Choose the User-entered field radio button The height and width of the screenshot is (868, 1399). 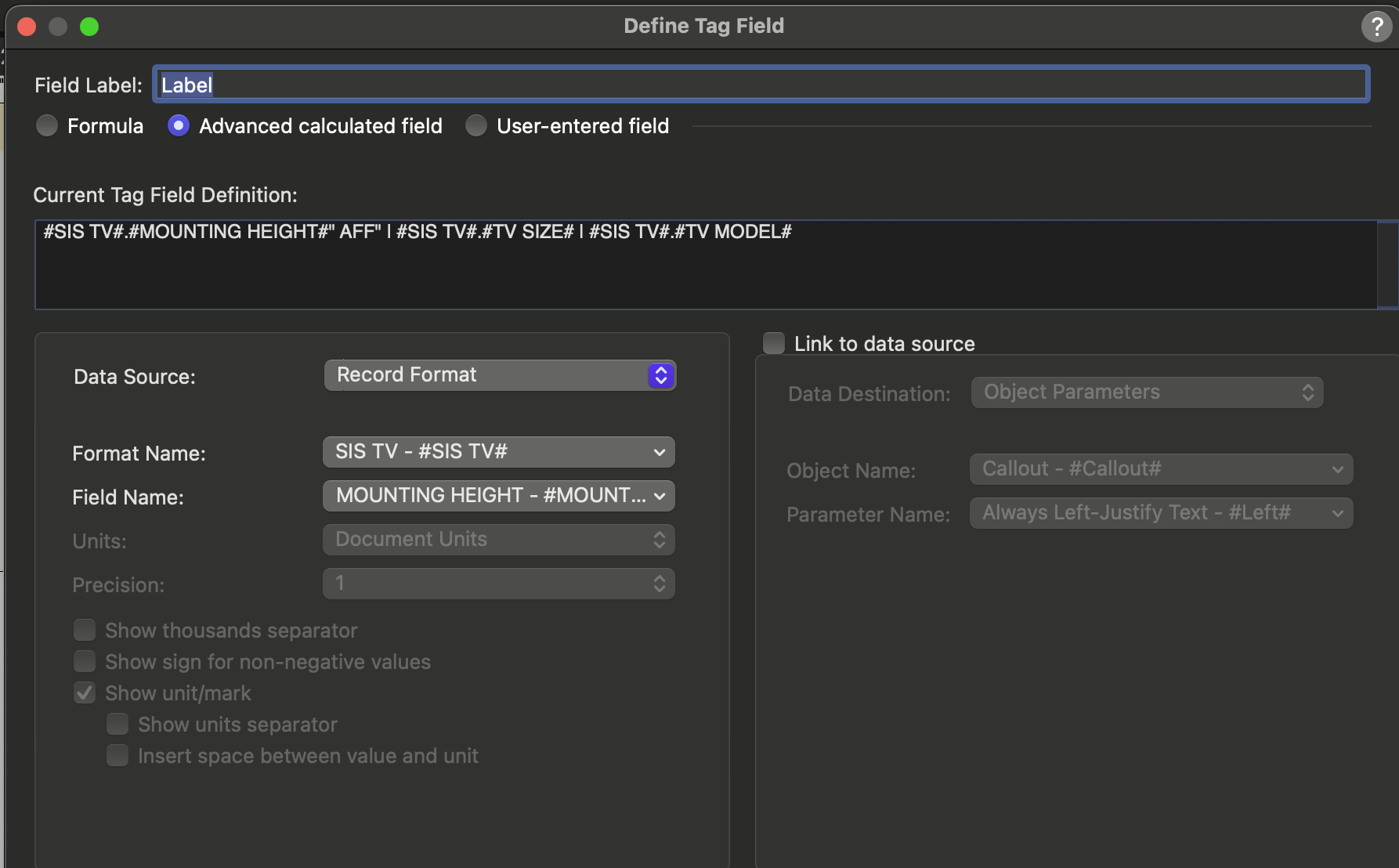tap(476, 126)
